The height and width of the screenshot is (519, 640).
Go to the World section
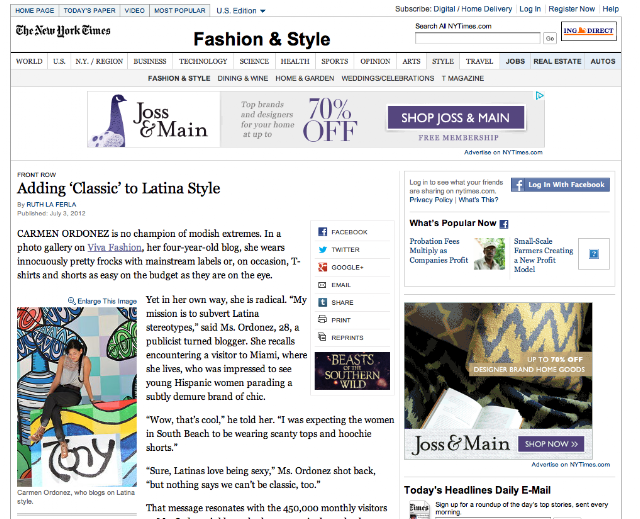(x=29, y=61)
